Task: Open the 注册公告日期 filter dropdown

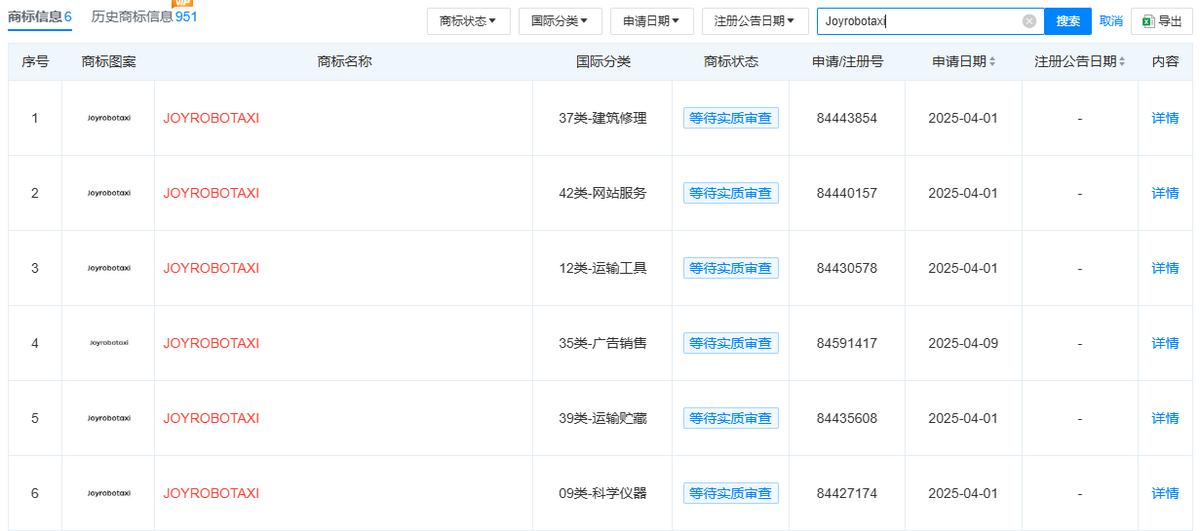Action: [x=754, y=21]
